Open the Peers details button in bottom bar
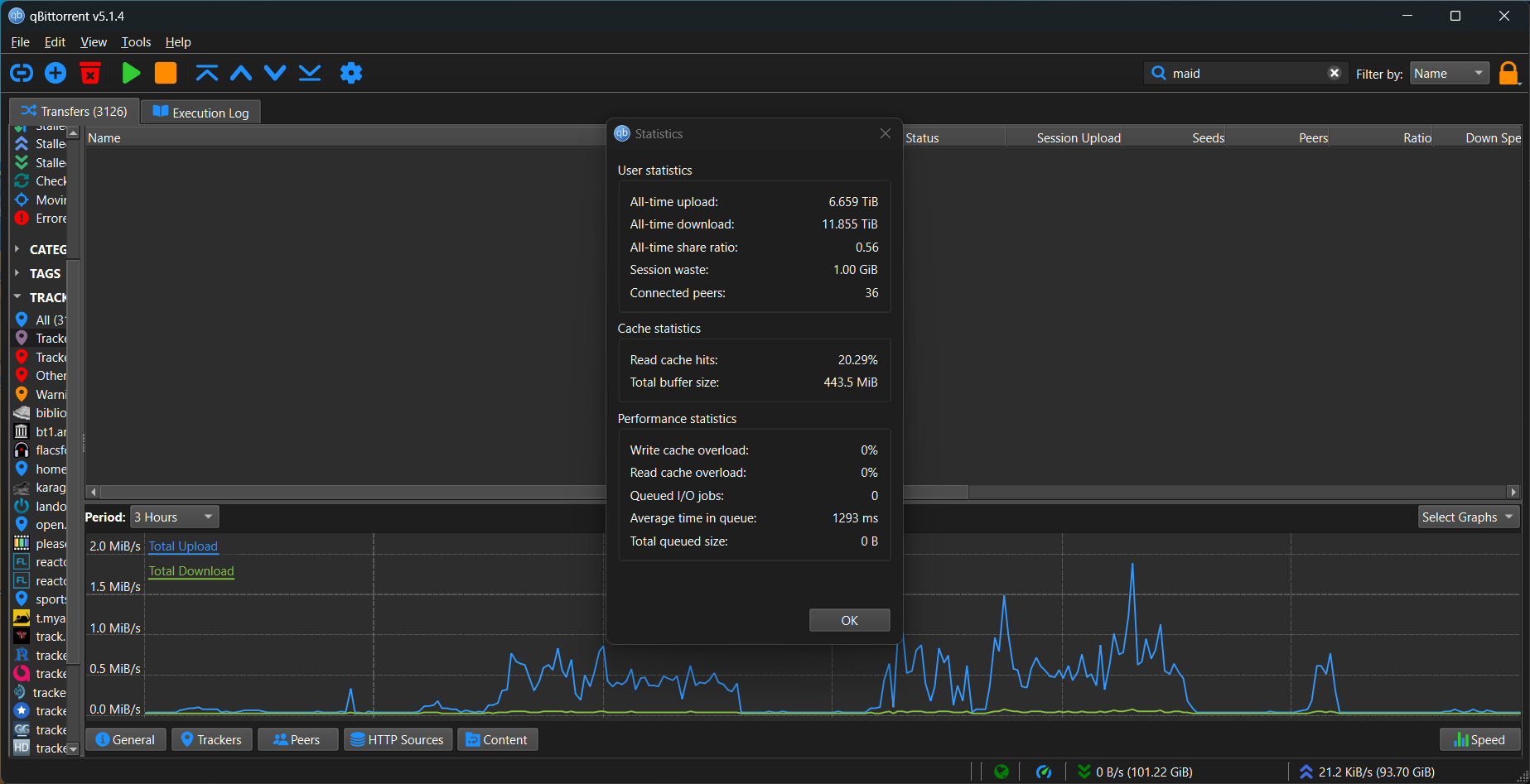 coord(297,740)
